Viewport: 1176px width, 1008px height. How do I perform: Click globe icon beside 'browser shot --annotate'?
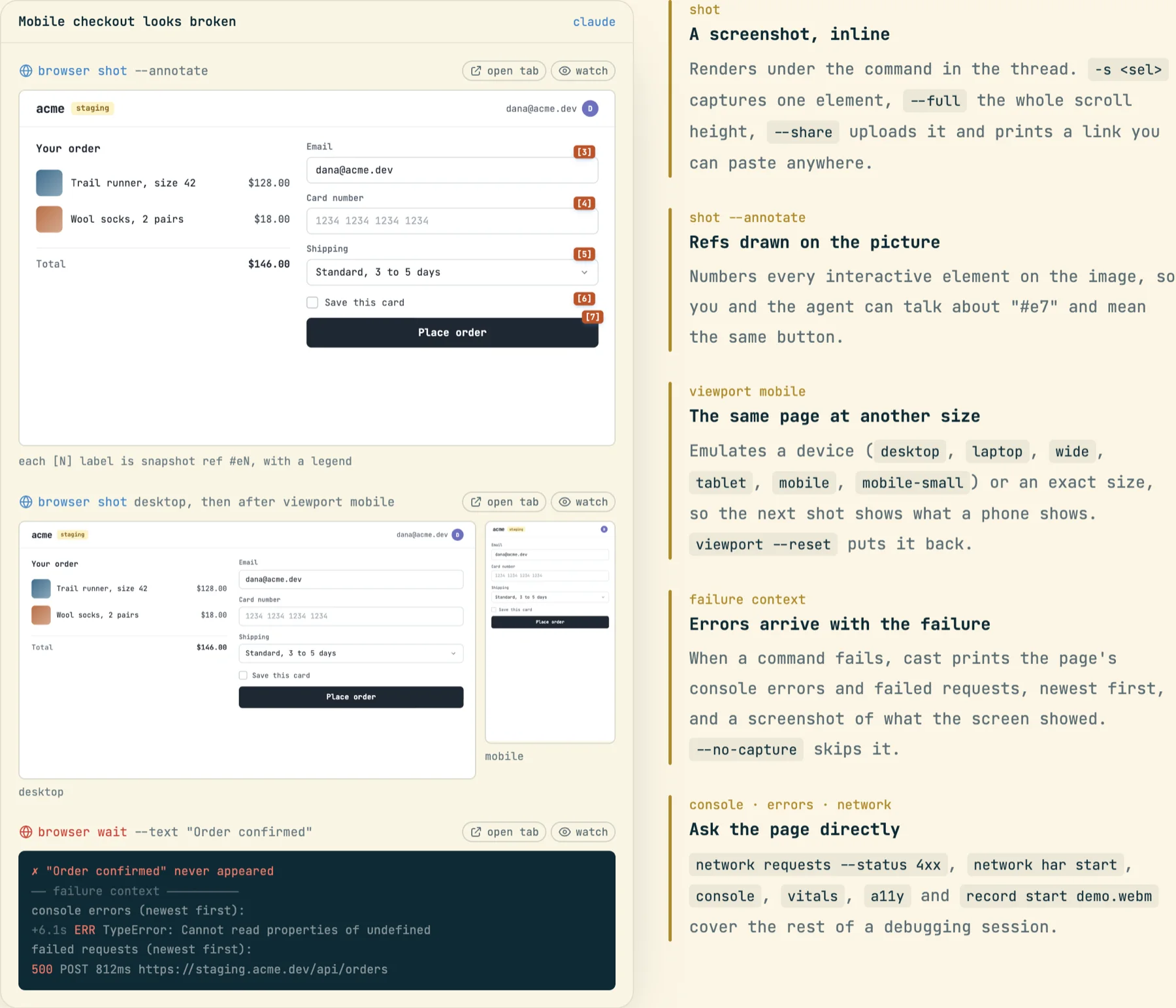pos(25,71)
